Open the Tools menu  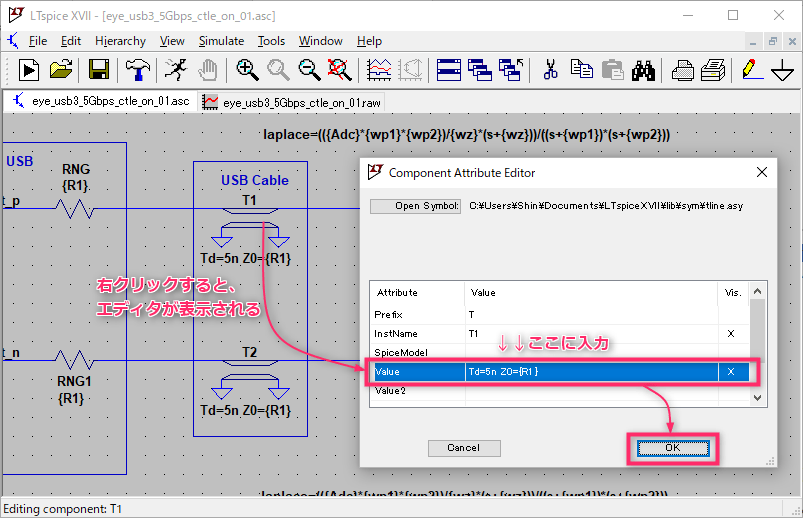271,41
